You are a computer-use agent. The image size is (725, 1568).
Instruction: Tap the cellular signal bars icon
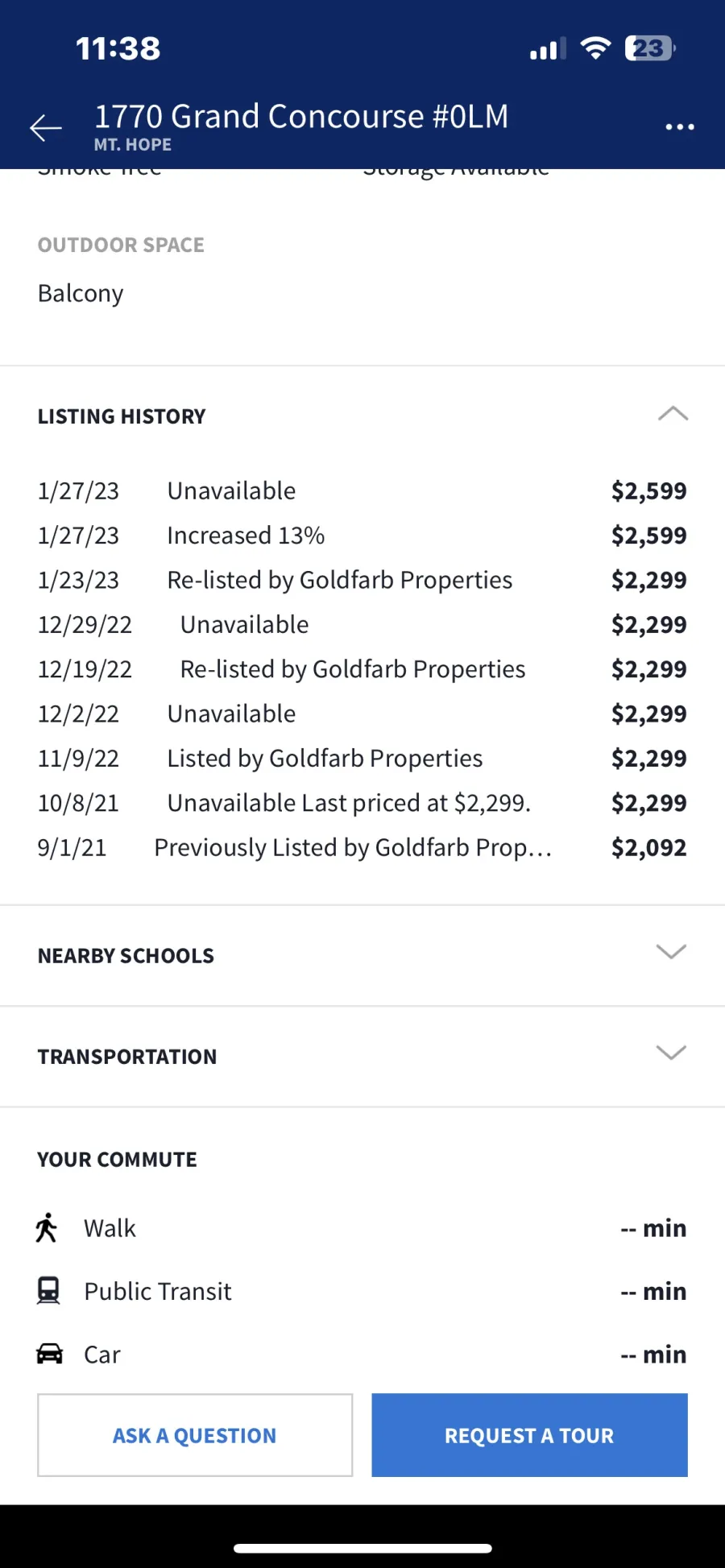(x=547, y=50)
